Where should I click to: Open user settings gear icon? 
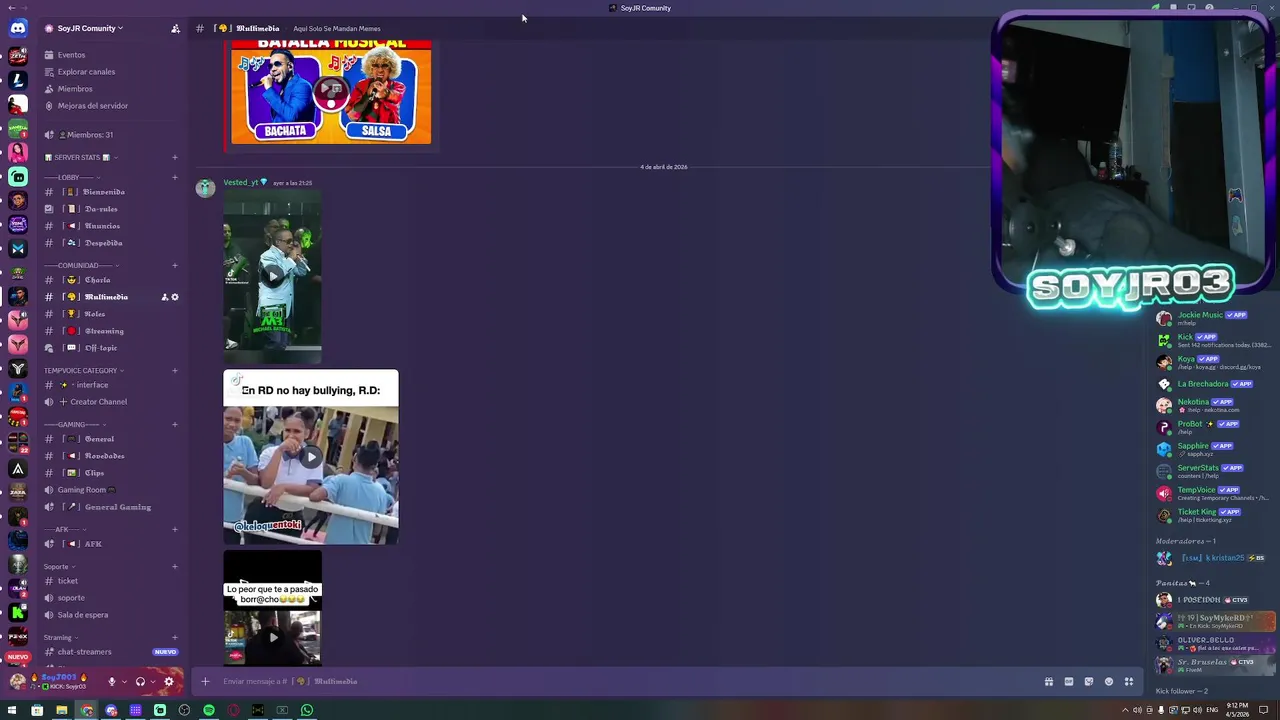click(168, 682)
